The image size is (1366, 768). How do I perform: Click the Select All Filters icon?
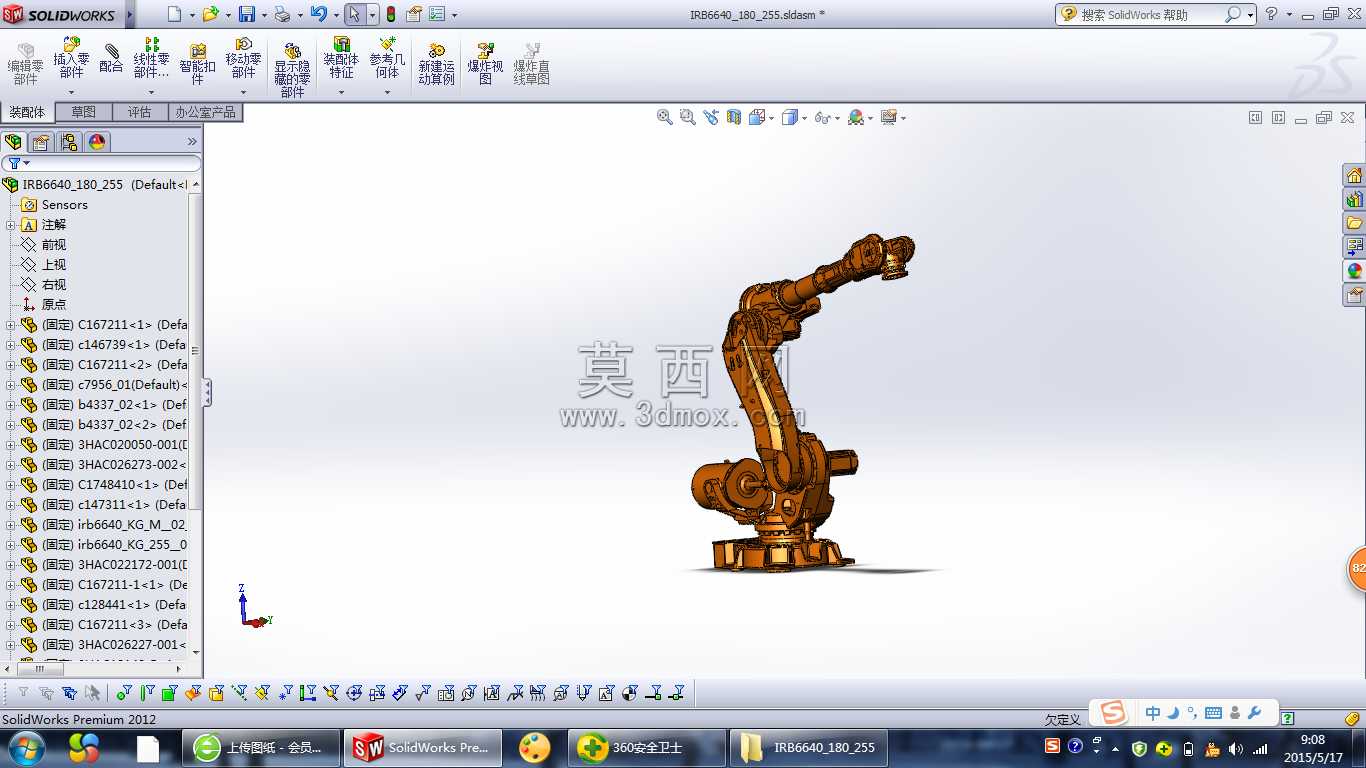click(x=69, y=692)
